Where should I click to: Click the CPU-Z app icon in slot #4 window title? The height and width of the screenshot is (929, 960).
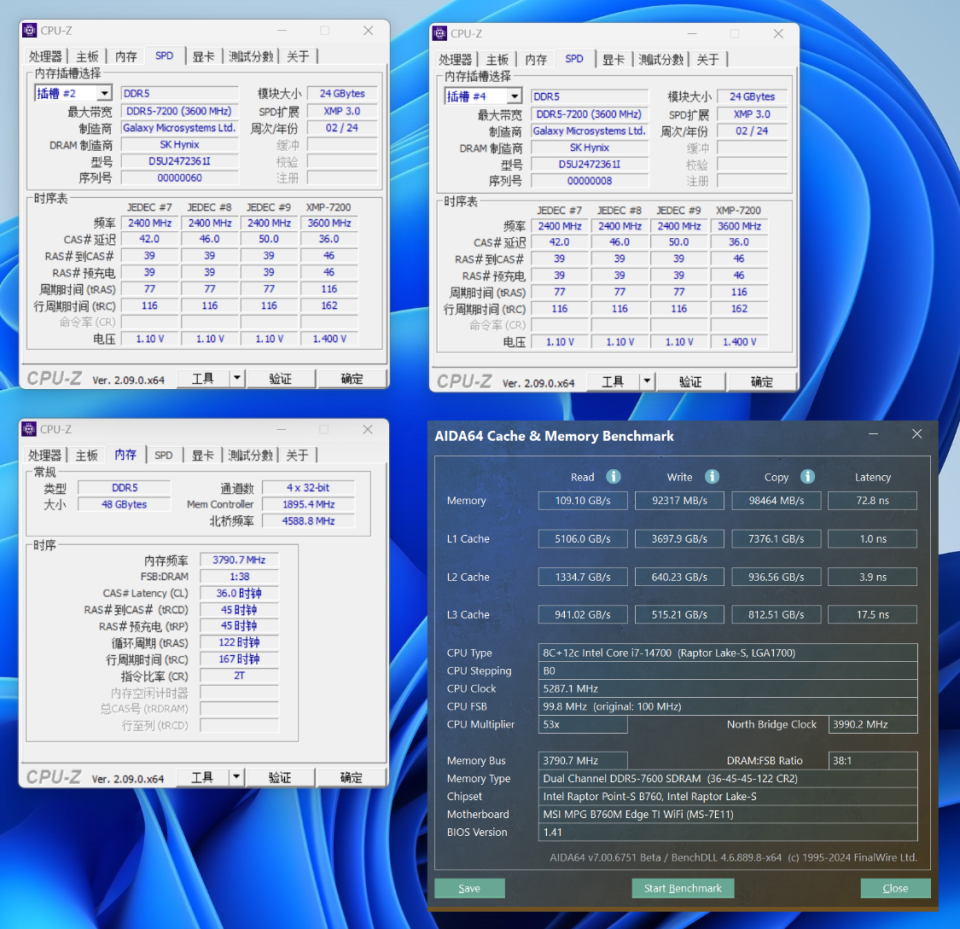pyautogui.click(x=440, y=33)
